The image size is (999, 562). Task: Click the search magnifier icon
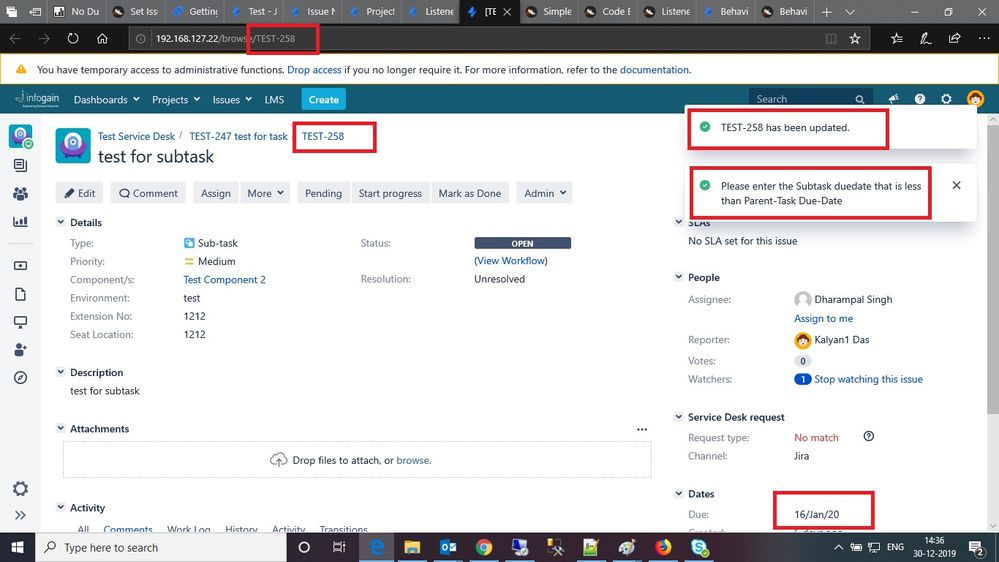[x=859, y=99]
